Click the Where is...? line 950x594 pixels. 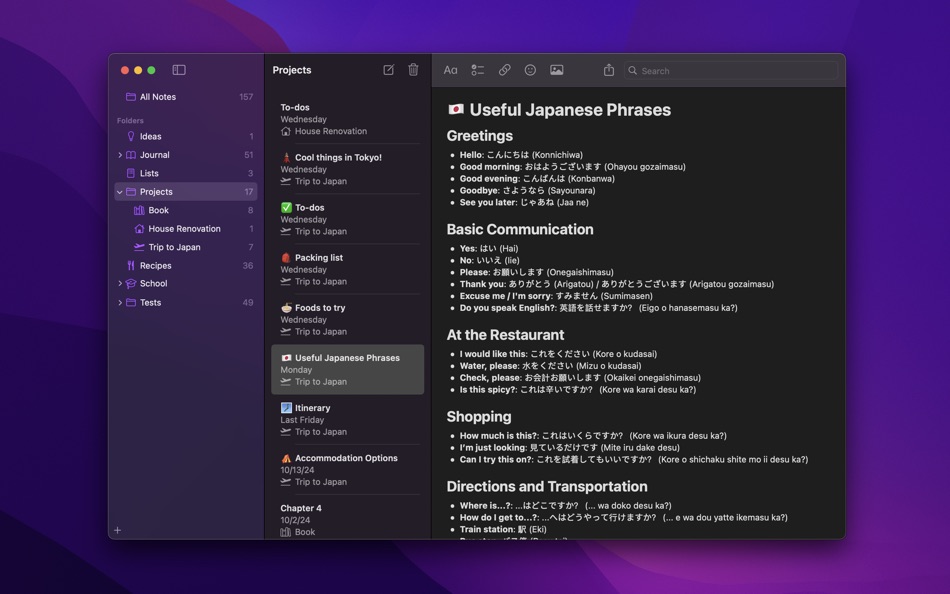(565, 505)
